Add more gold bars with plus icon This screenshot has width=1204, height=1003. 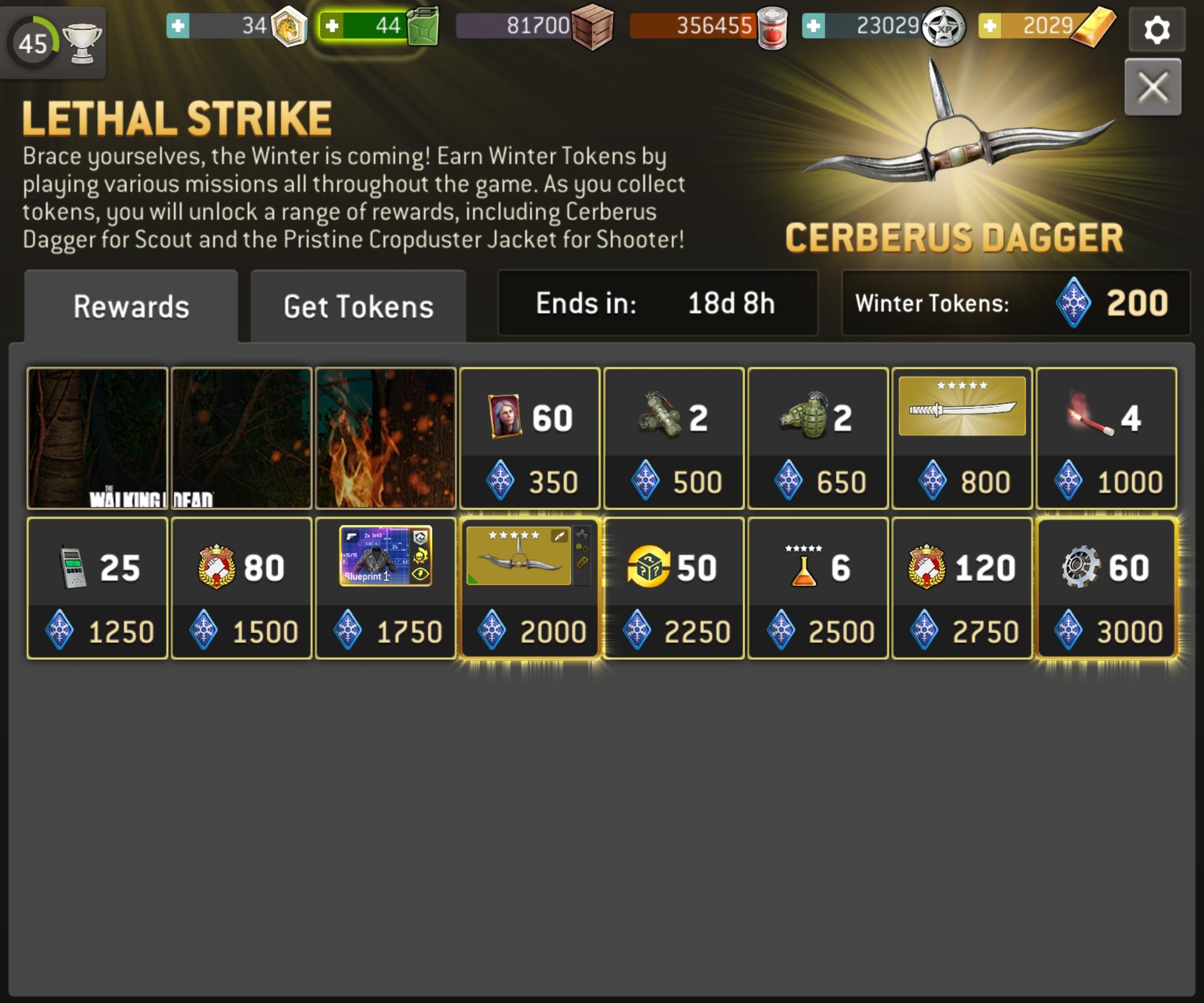pos(989,25)
